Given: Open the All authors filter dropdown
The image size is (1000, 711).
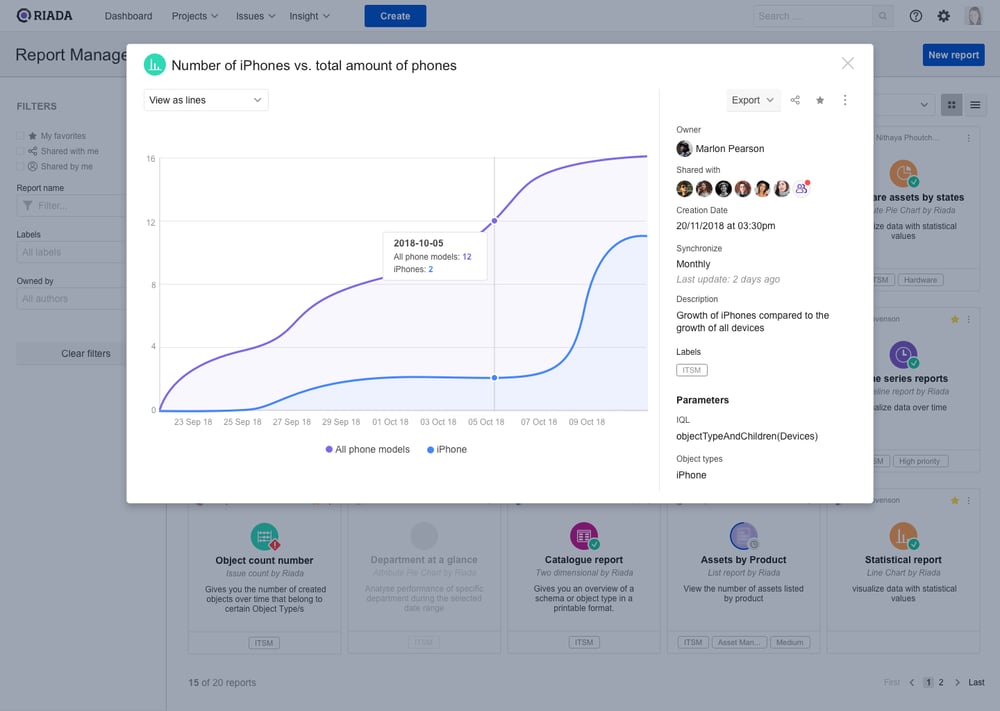Looking at the screenshot, I should click(71, 299).
